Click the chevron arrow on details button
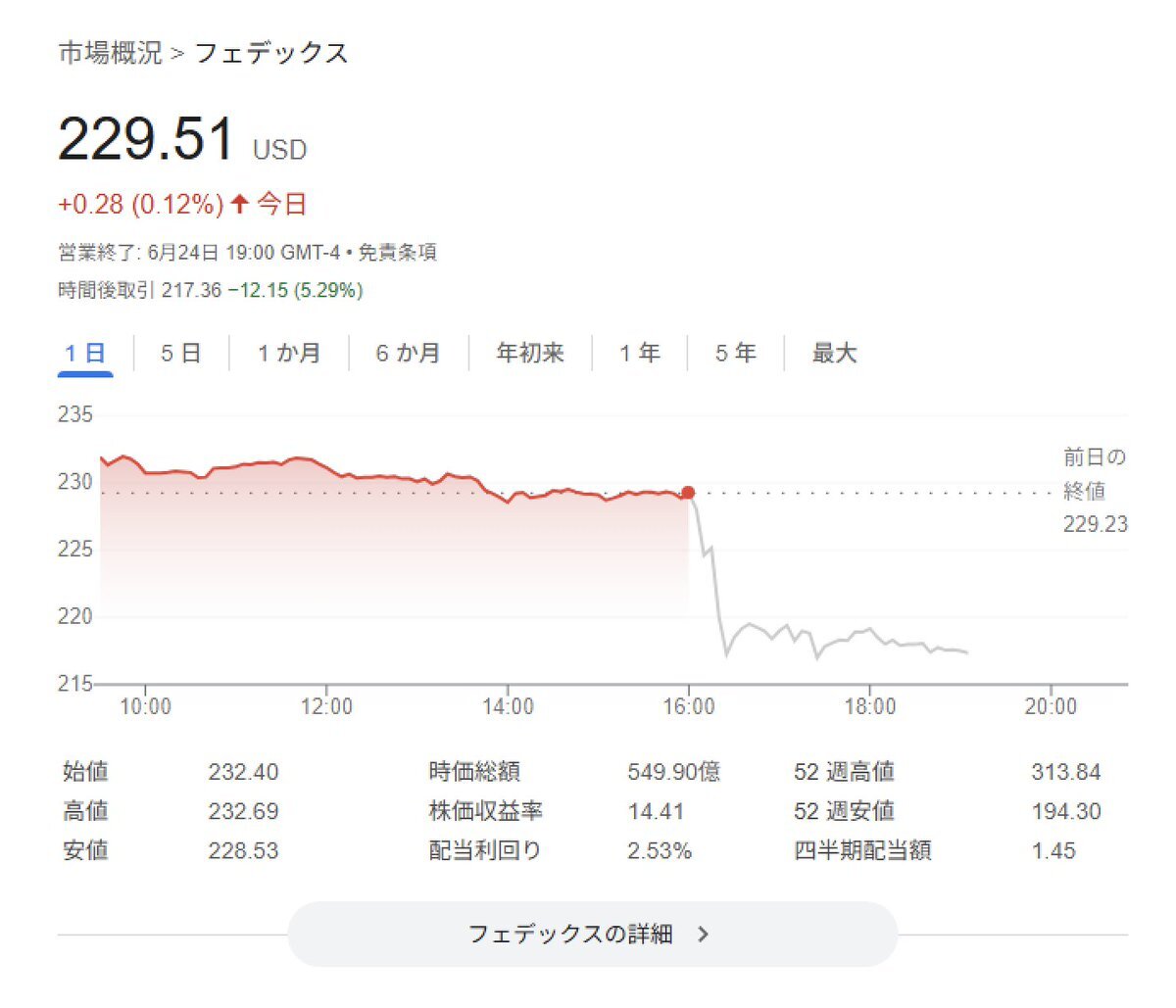Screen dimensions: 1176x1008 [x=703, y=935]
